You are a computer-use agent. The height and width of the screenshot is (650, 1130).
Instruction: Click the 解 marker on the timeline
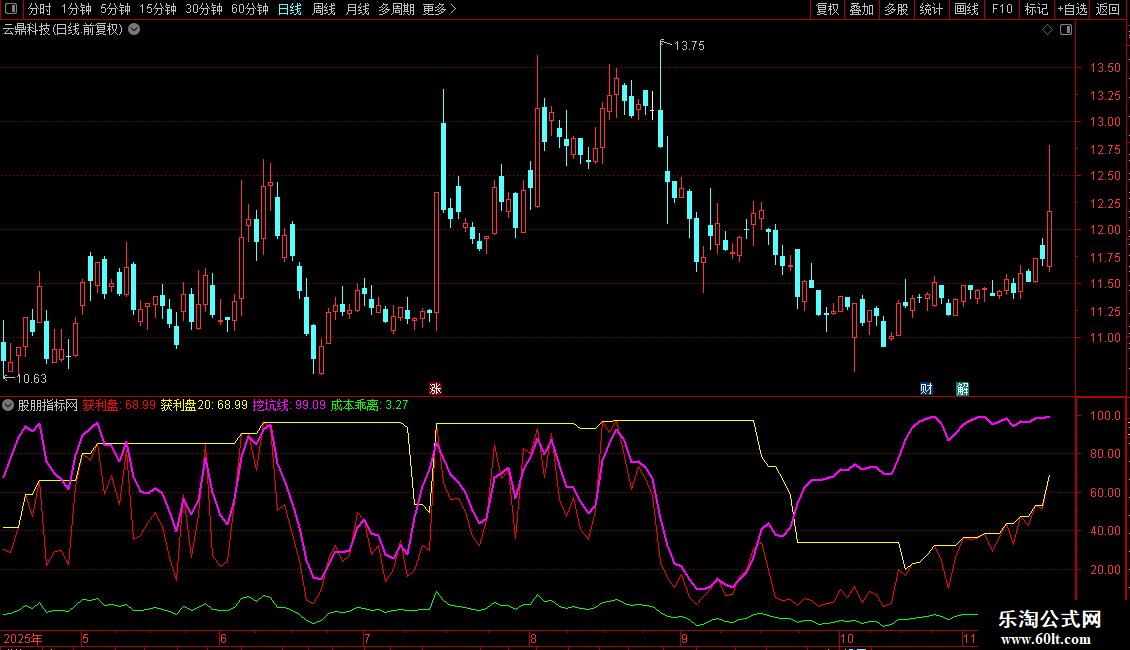tap(962, 388)
